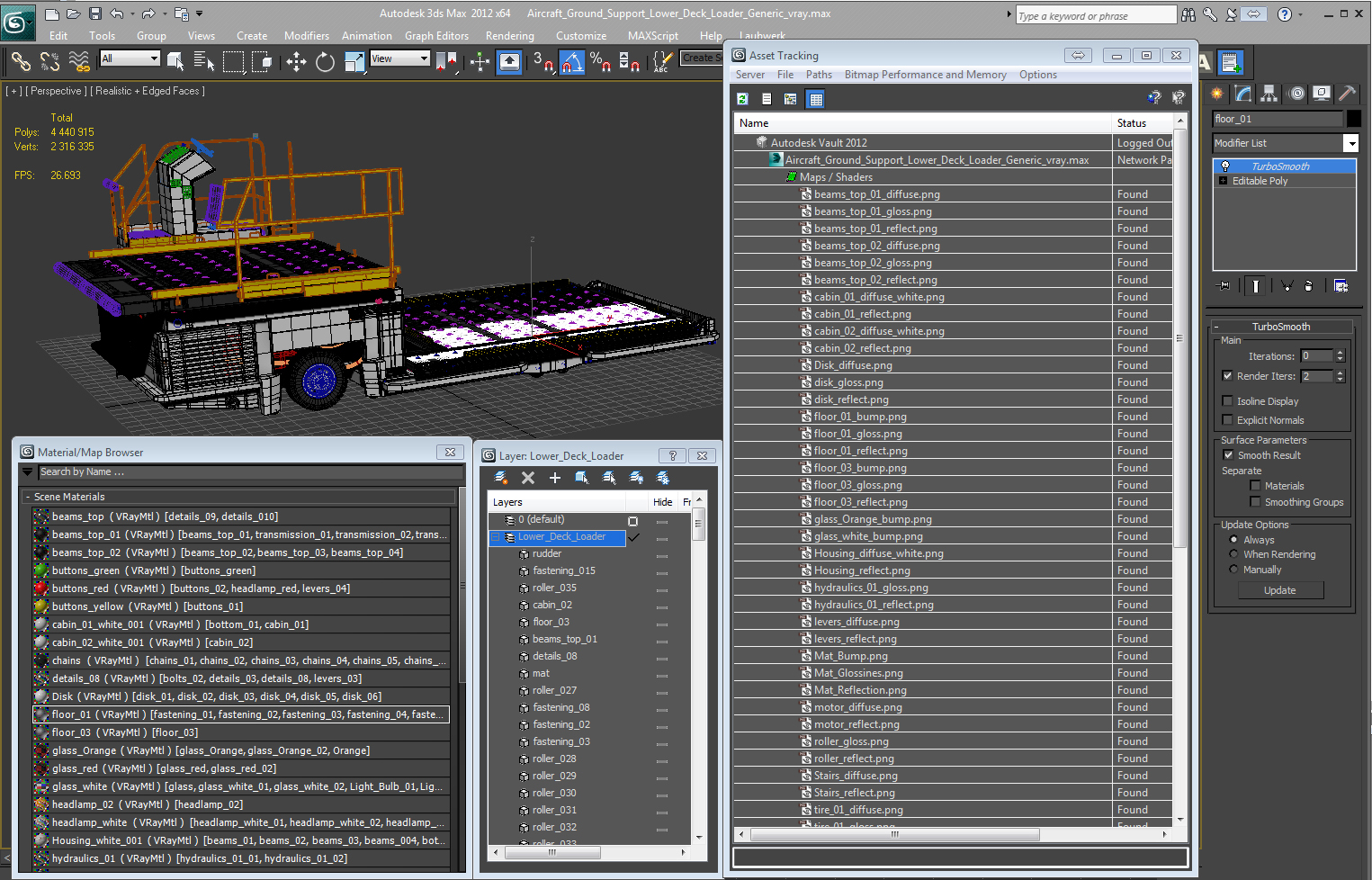This screenshot has width=1372, height=880.
Task: Click the Select and Link tool
Action: [x=21, y=61]
